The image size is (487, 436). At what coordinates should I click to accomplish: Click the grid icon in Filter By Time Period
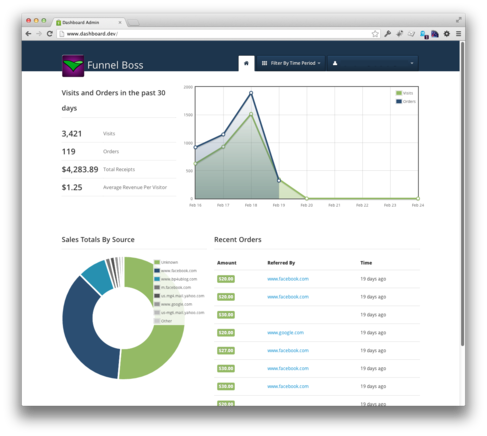coord(264,63)
